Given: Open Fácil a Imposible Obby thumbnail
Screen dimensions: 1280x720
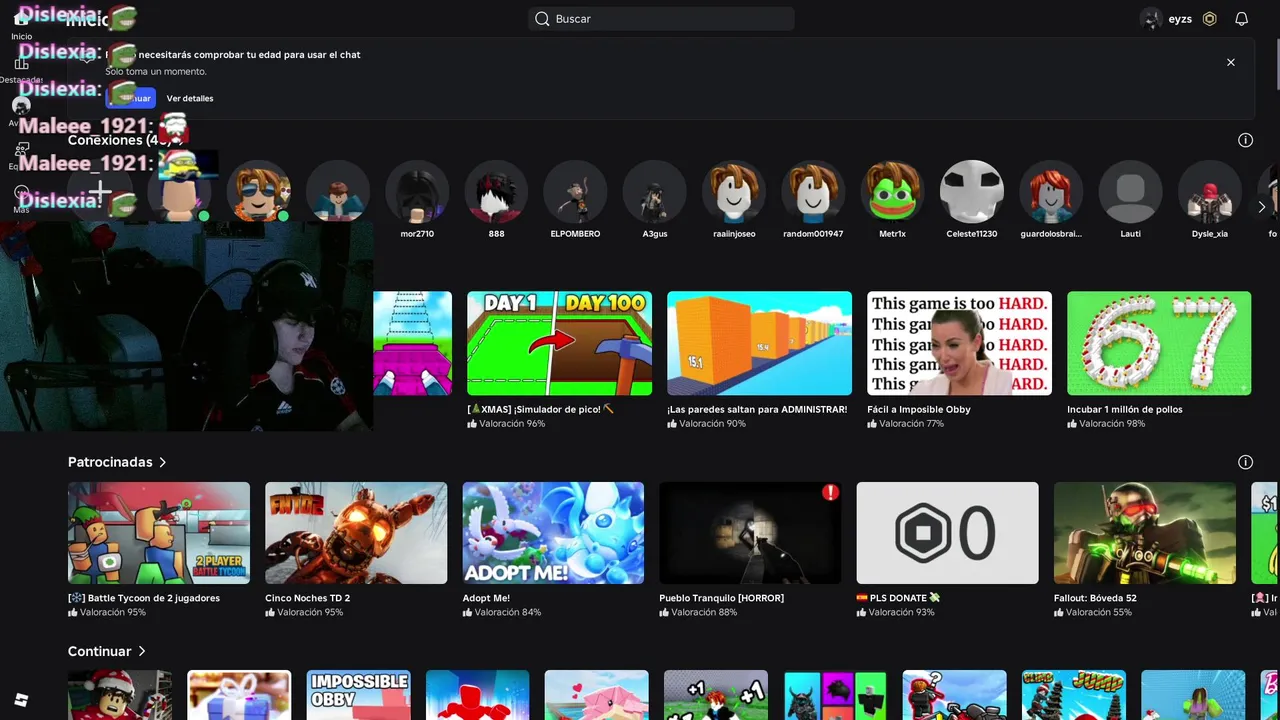Looking at the screenshot, I should 959,343.
